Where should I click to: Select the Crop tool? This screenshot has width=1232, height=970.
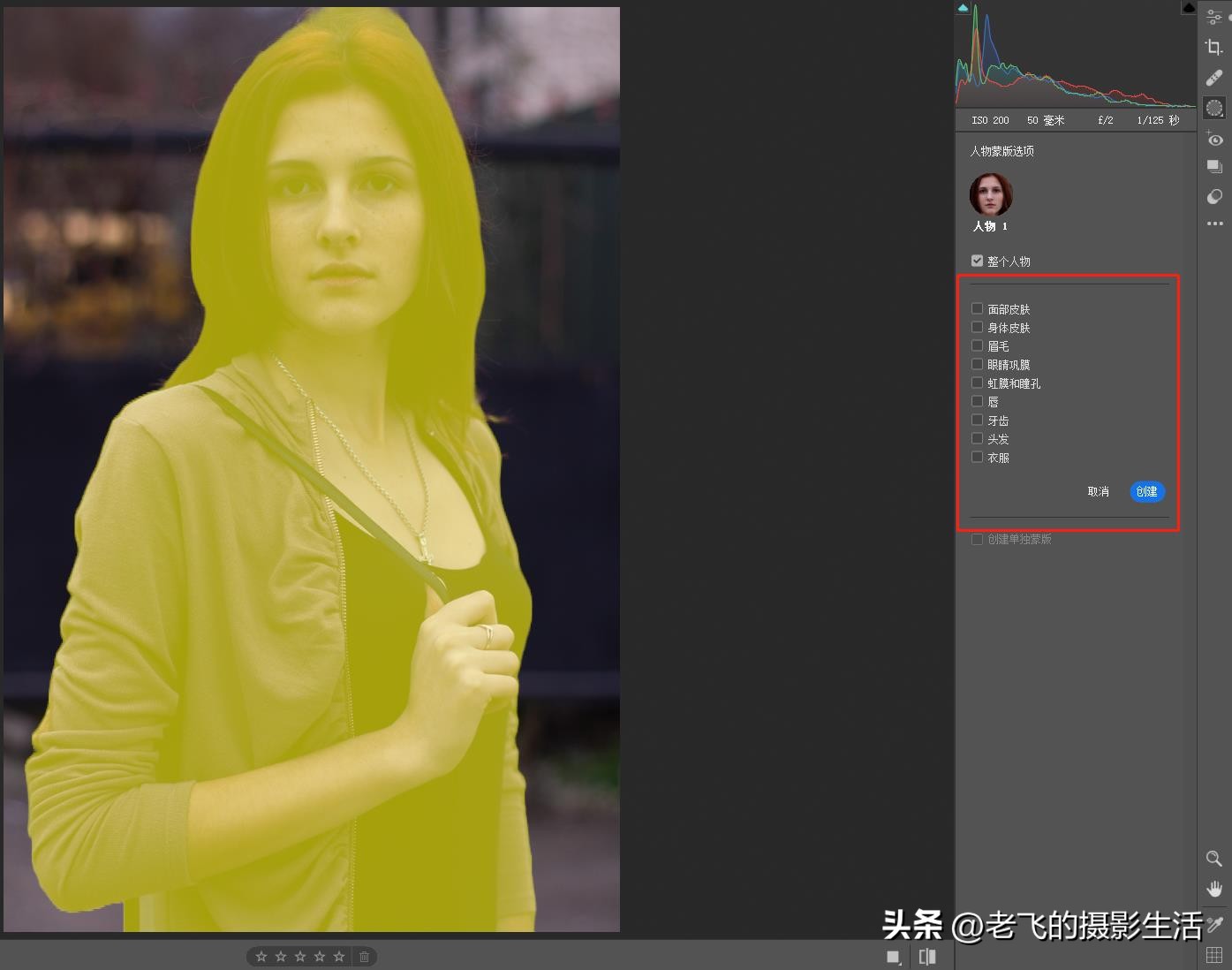click(x=1214, y=48)
